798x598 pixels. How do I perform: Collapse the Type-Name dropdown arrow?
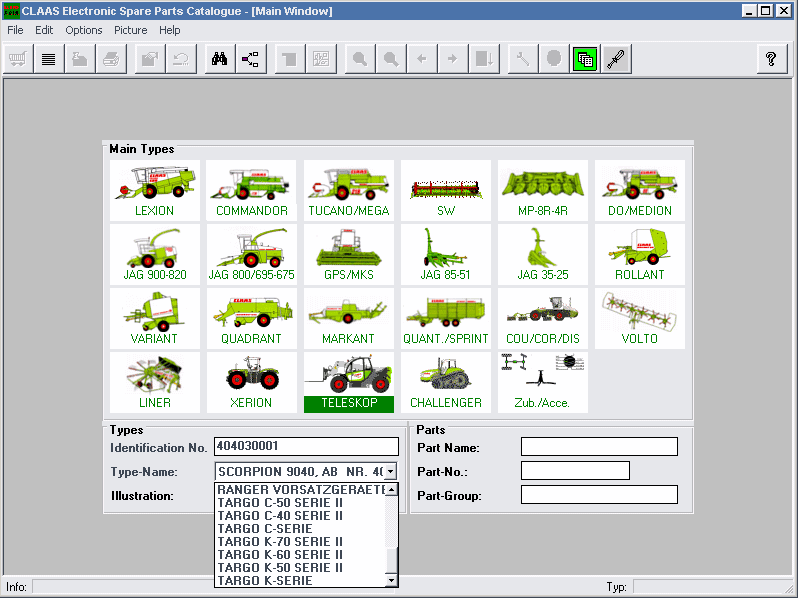[390, 471]
